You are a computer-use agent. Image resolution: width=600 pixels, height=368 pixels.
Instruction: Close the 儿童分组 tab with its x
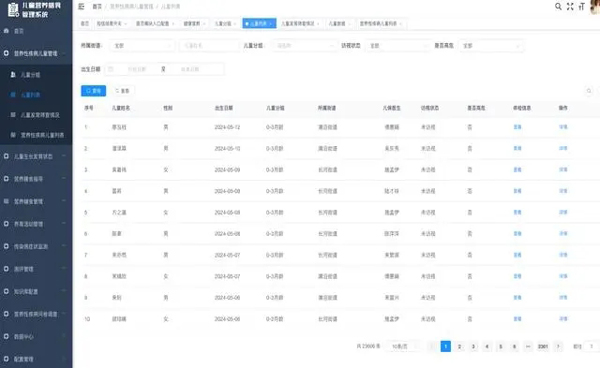(x=235, y=24)
